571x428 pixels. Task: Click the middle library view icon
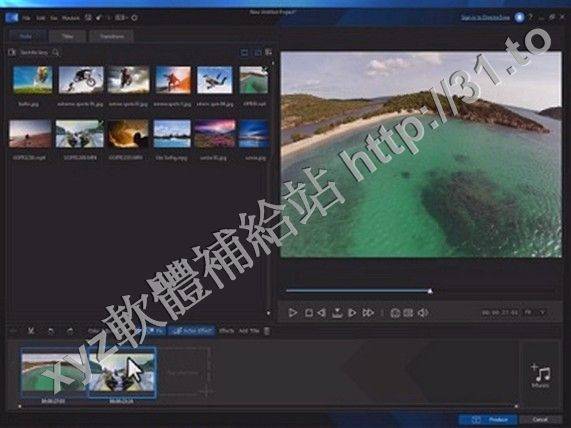coord(257,53)
